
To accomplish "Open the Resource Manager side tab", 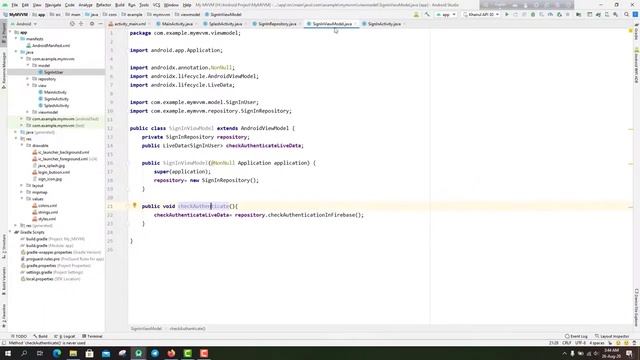I will coord(4,70).
